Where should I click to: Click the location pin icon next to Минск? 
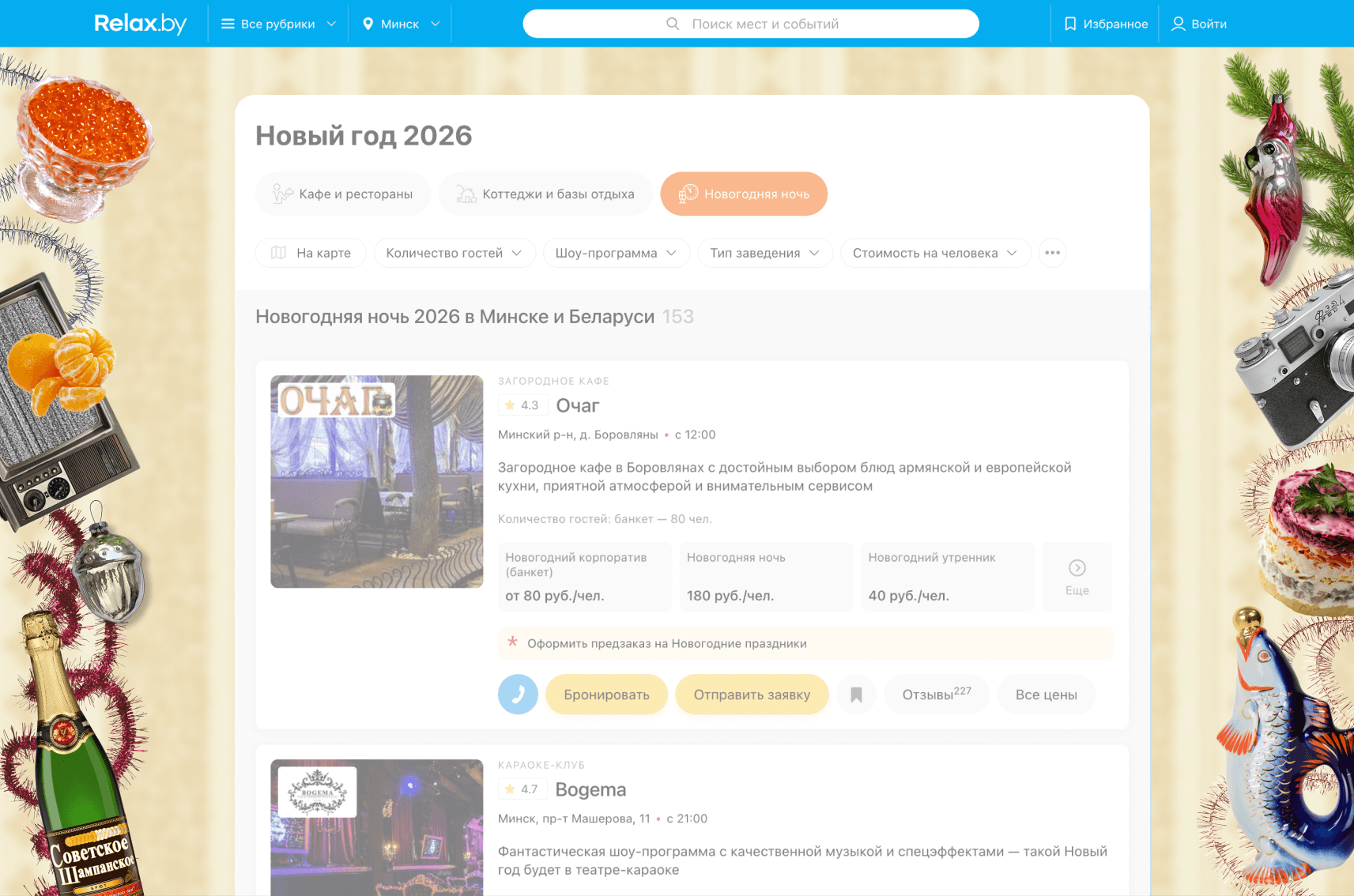click(x=368, y=24)
